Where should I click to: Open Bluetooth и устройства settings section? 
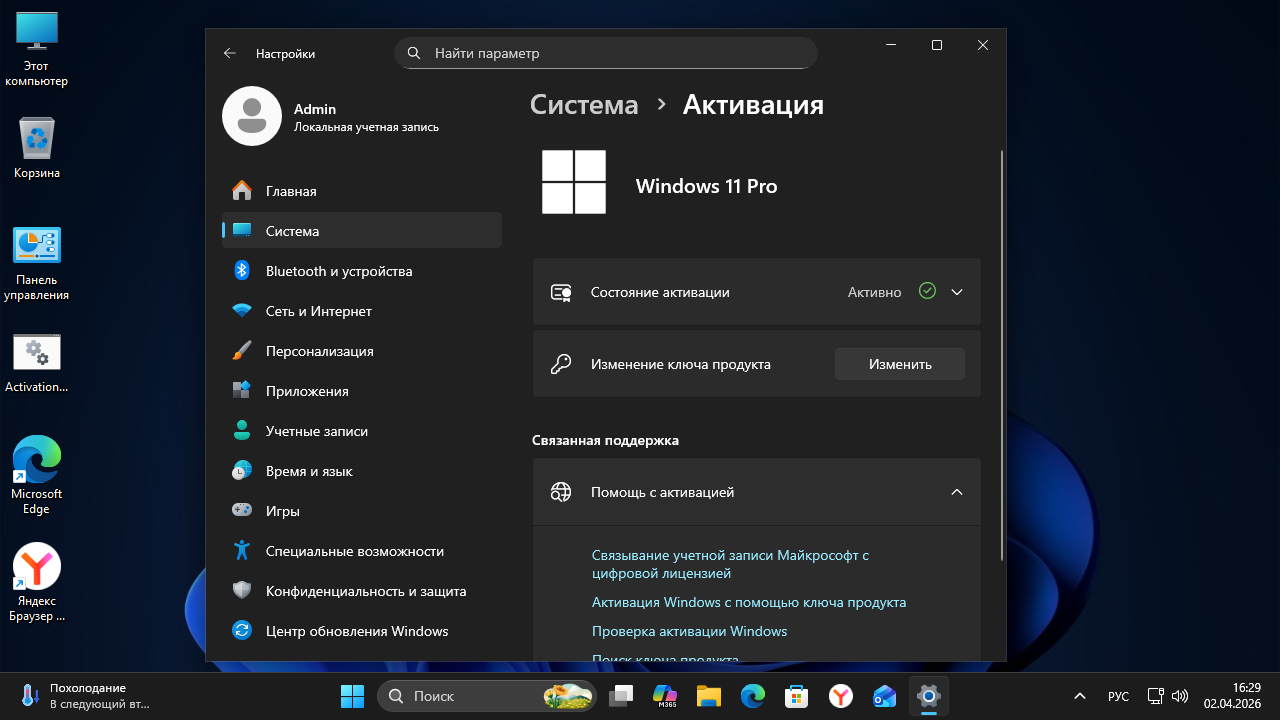338,271
